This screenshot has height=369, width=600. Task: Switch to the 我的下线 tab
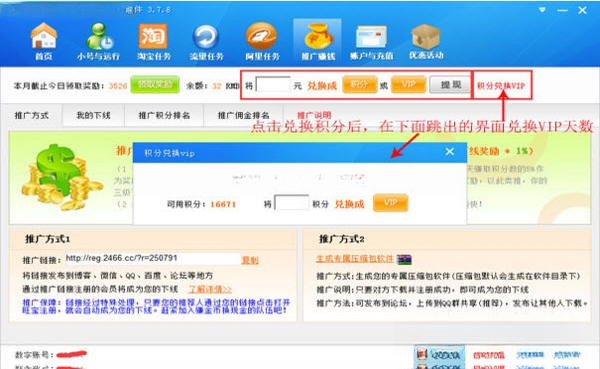tap(93, 115)
